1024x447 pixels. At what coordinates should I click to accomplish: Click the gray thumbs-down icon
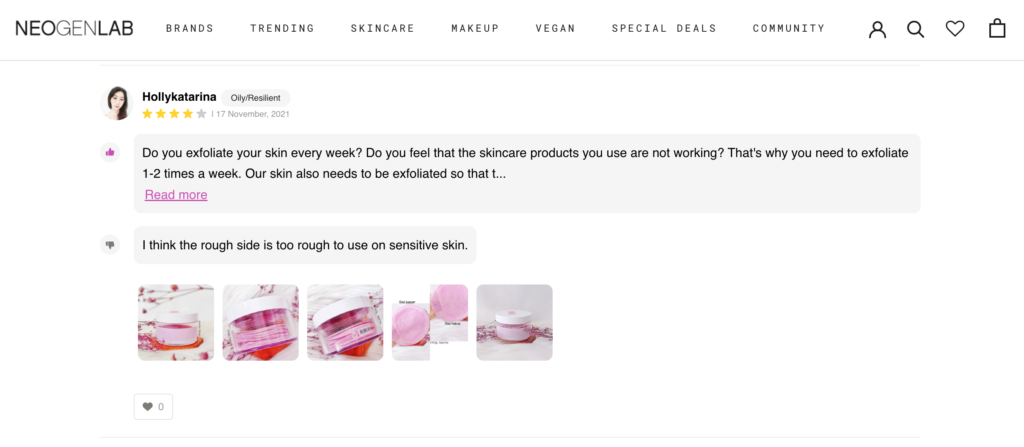110,244
